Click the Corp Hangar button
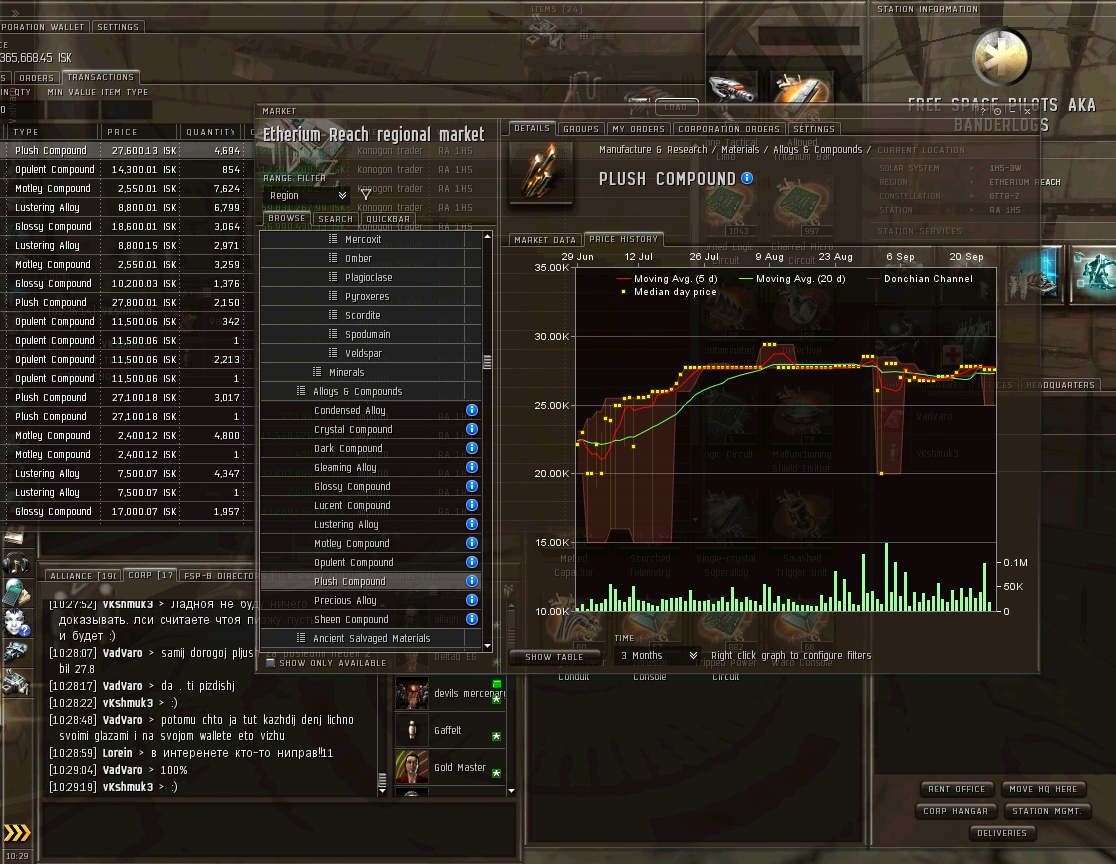This screenshot has width=1116, height=864. pos(955,811)
